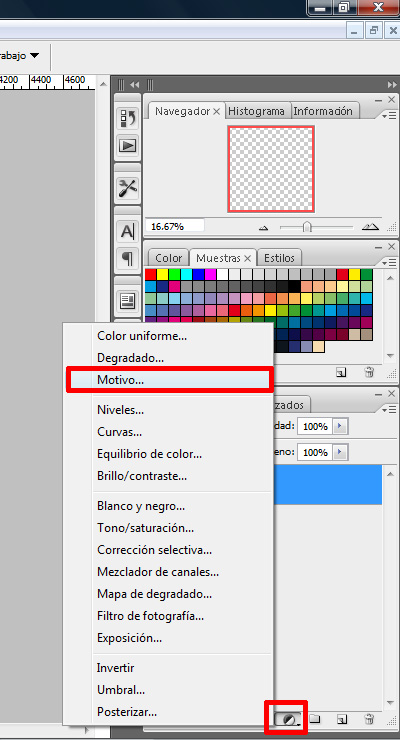Open the layers panel options menu icon
The height and width of the screenshot is (740, 400).
[x=390, y=409]
